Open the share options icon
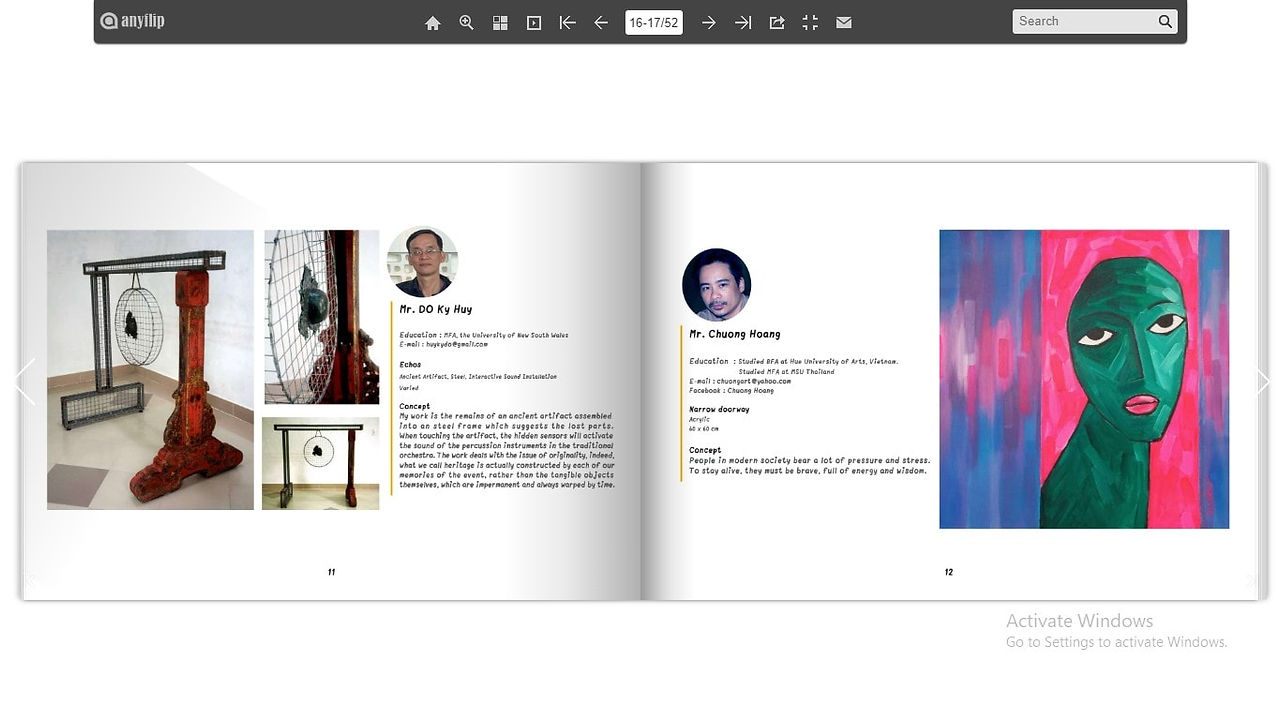Image resolution: width=1280 pixels, height=720 pixels. [777, 22]
